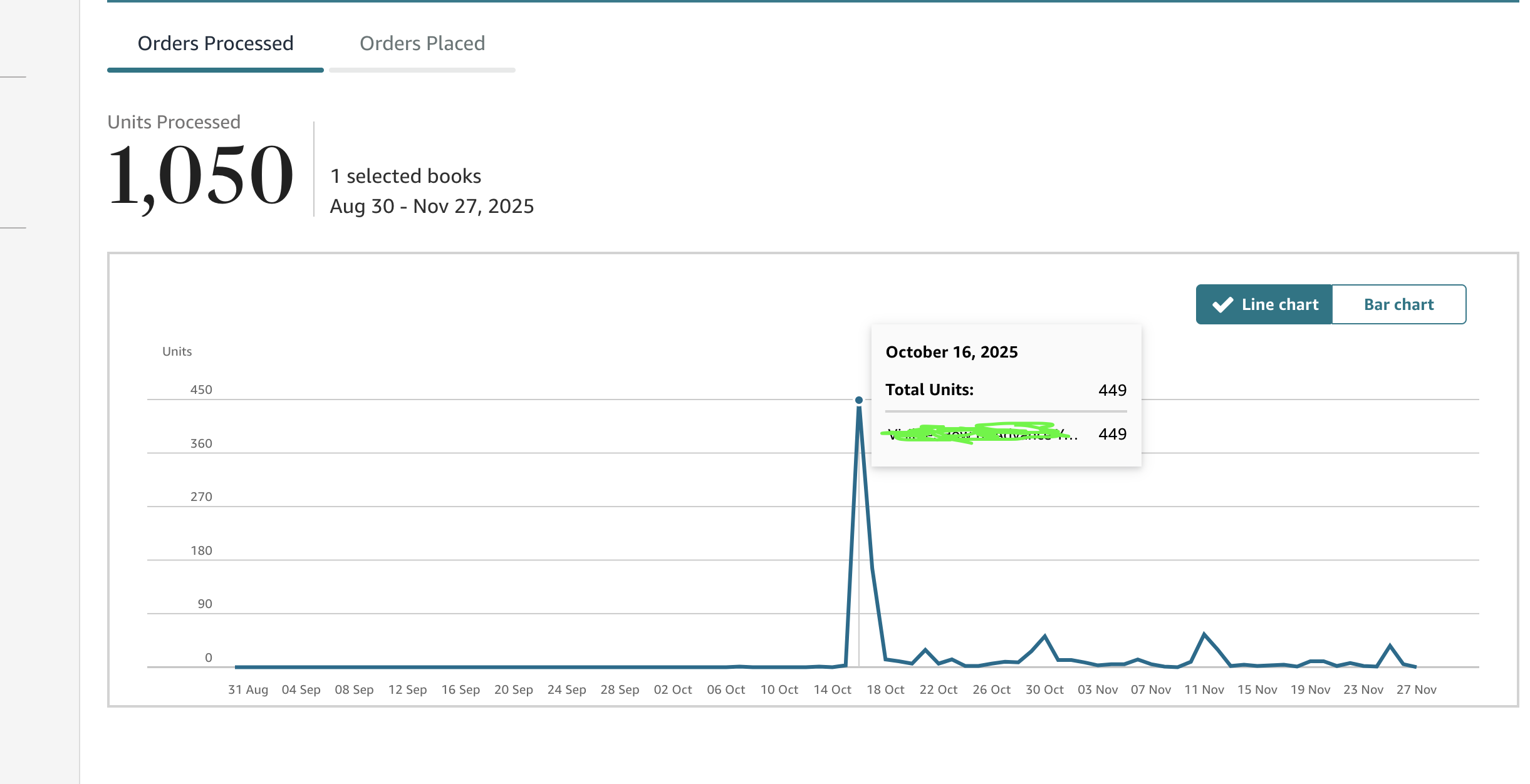Viewport: 1530px width, 784px height.
Task: Click the 27 Nov x-axis label
Action: (x=1416, y=689)
